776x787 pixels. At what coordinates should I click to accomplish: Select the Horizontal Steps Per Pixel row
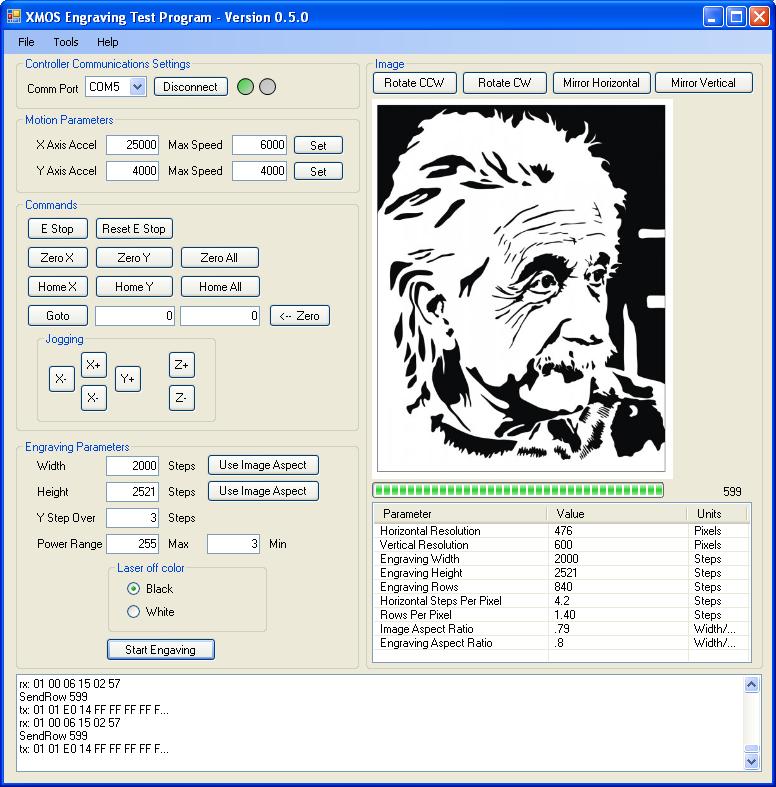(562, 601)
